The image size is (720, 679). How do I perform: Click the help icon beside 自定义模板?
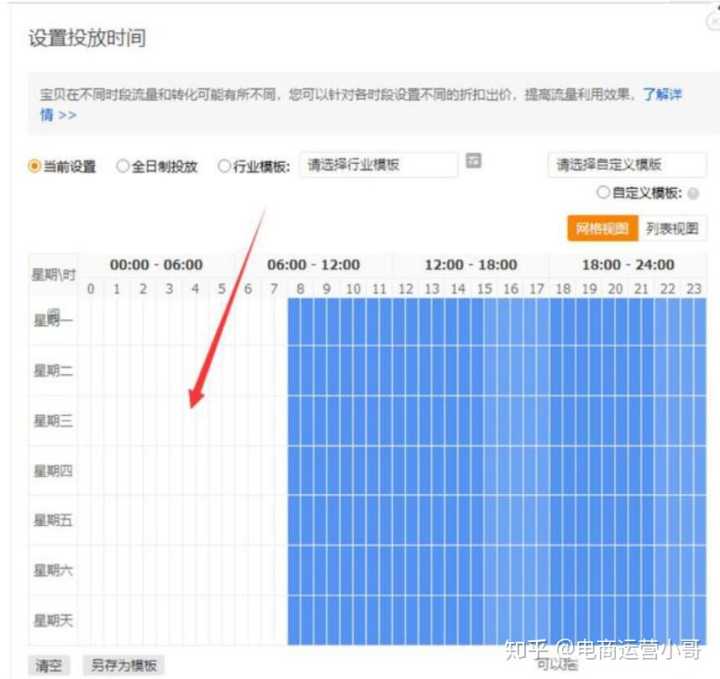tap(693, 193)
